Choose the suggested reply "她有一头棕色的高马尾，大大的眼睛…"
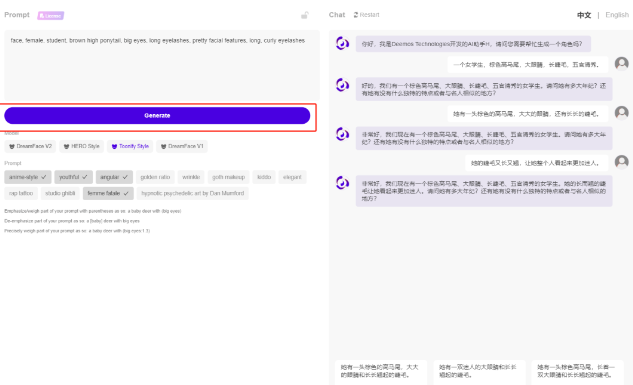The image size is (633, 385). (381, 371)
